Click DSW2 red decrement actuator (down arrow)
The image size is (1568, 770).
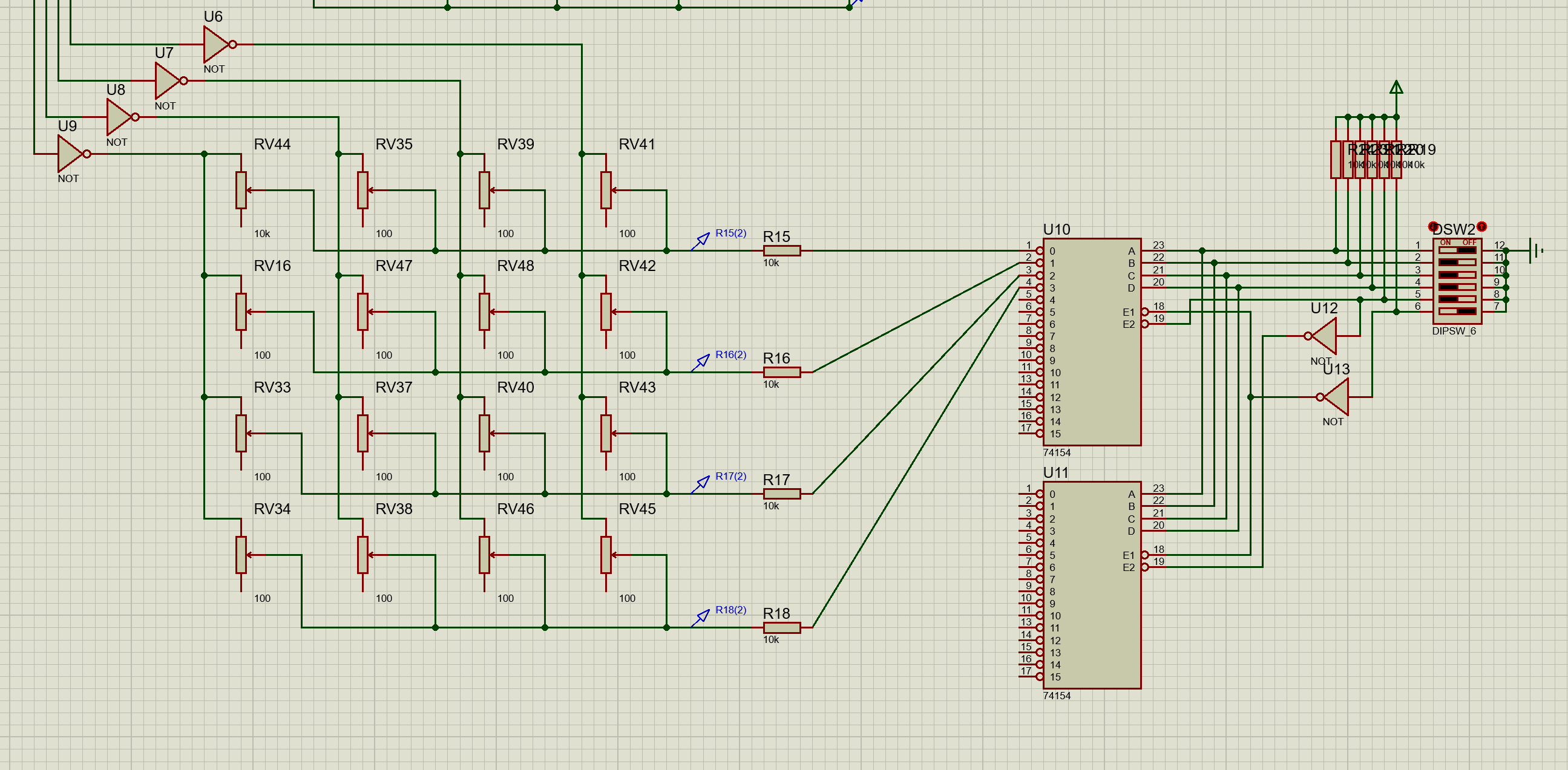[x=1434, y=226]
